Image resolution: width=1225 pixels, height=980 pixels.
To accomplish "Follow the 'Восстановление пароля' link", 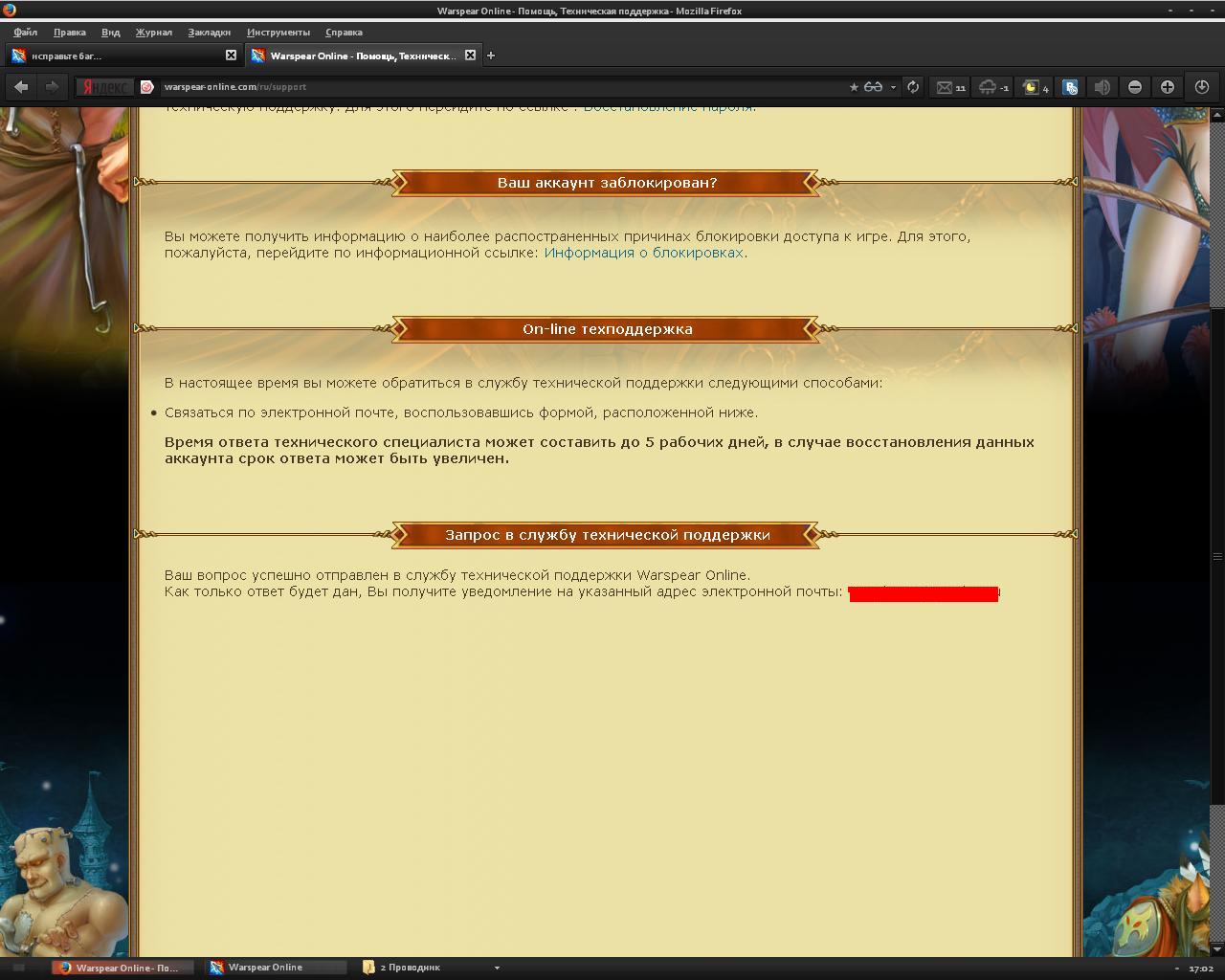I will pyautogui.click(x=668, y=108).
